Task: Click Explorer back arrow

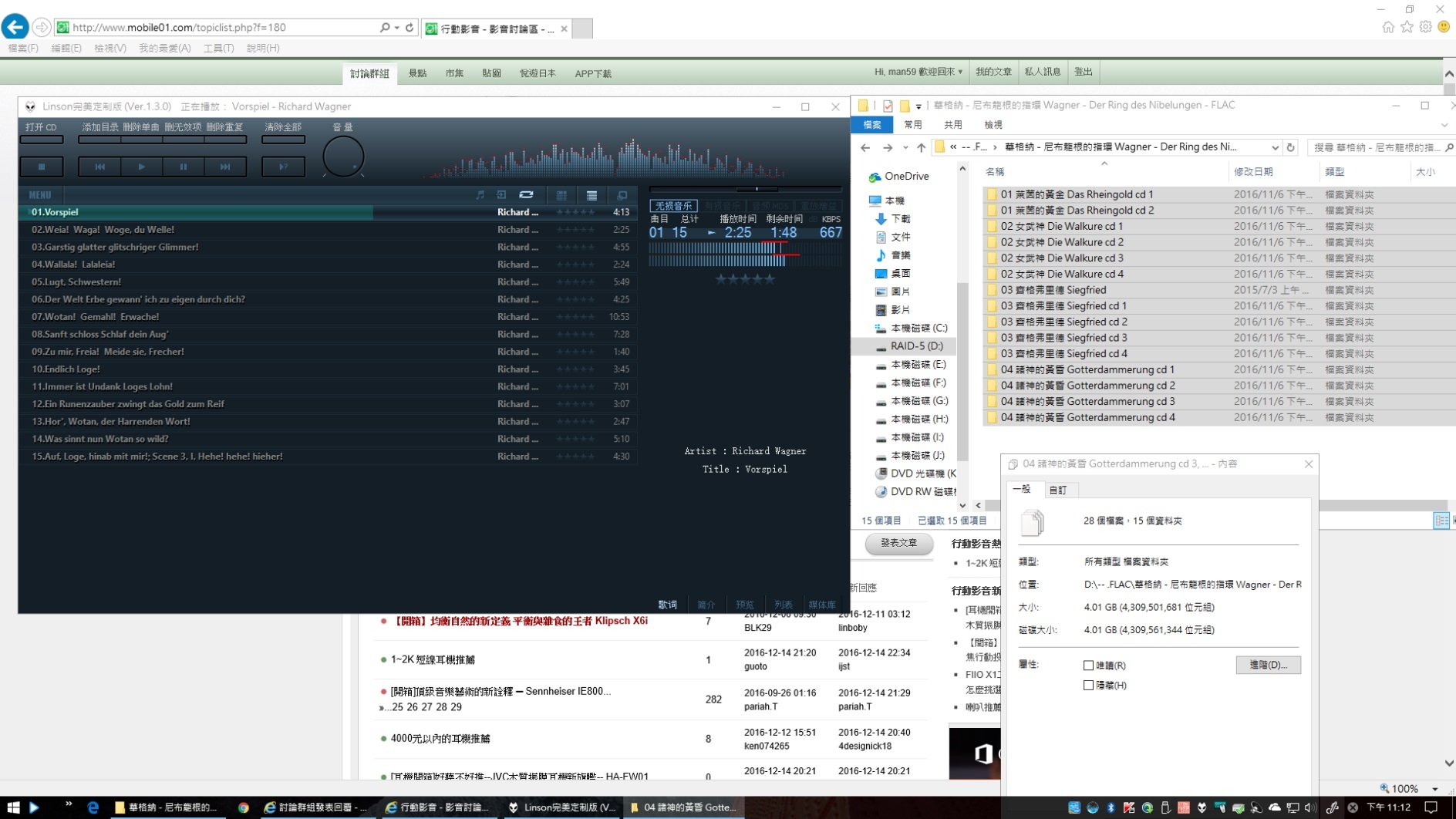Action: (x=865, y=147)
